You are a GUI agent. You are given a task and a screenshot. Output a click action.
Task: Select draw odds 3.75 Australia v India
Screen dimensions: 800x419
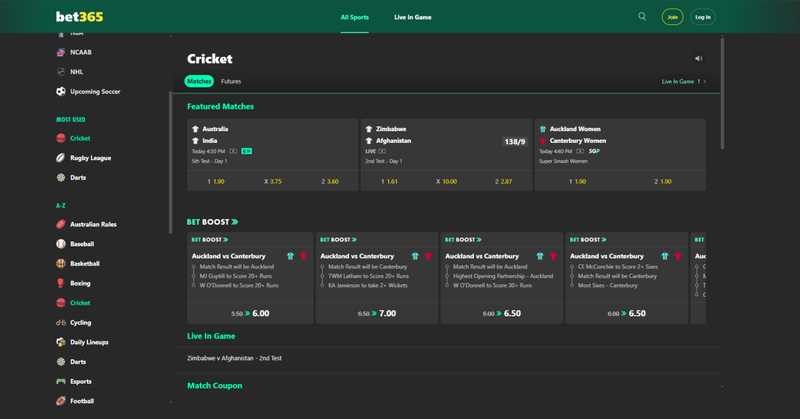[x=273, y=181]
